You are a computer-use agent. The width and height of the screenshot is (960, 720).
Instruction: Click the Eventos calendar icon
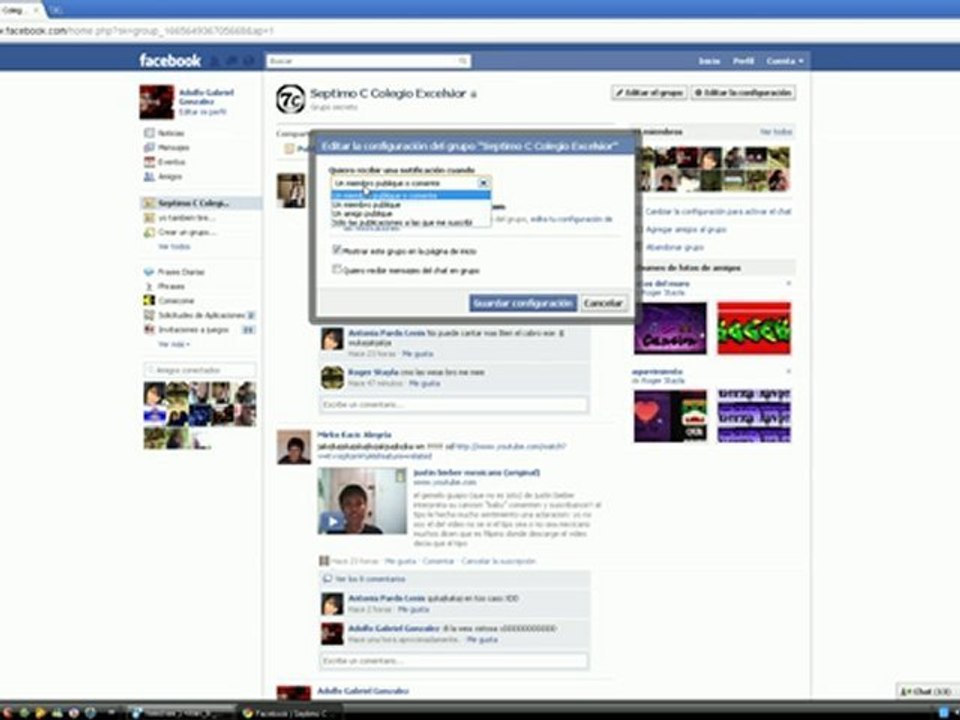point(149,162)
